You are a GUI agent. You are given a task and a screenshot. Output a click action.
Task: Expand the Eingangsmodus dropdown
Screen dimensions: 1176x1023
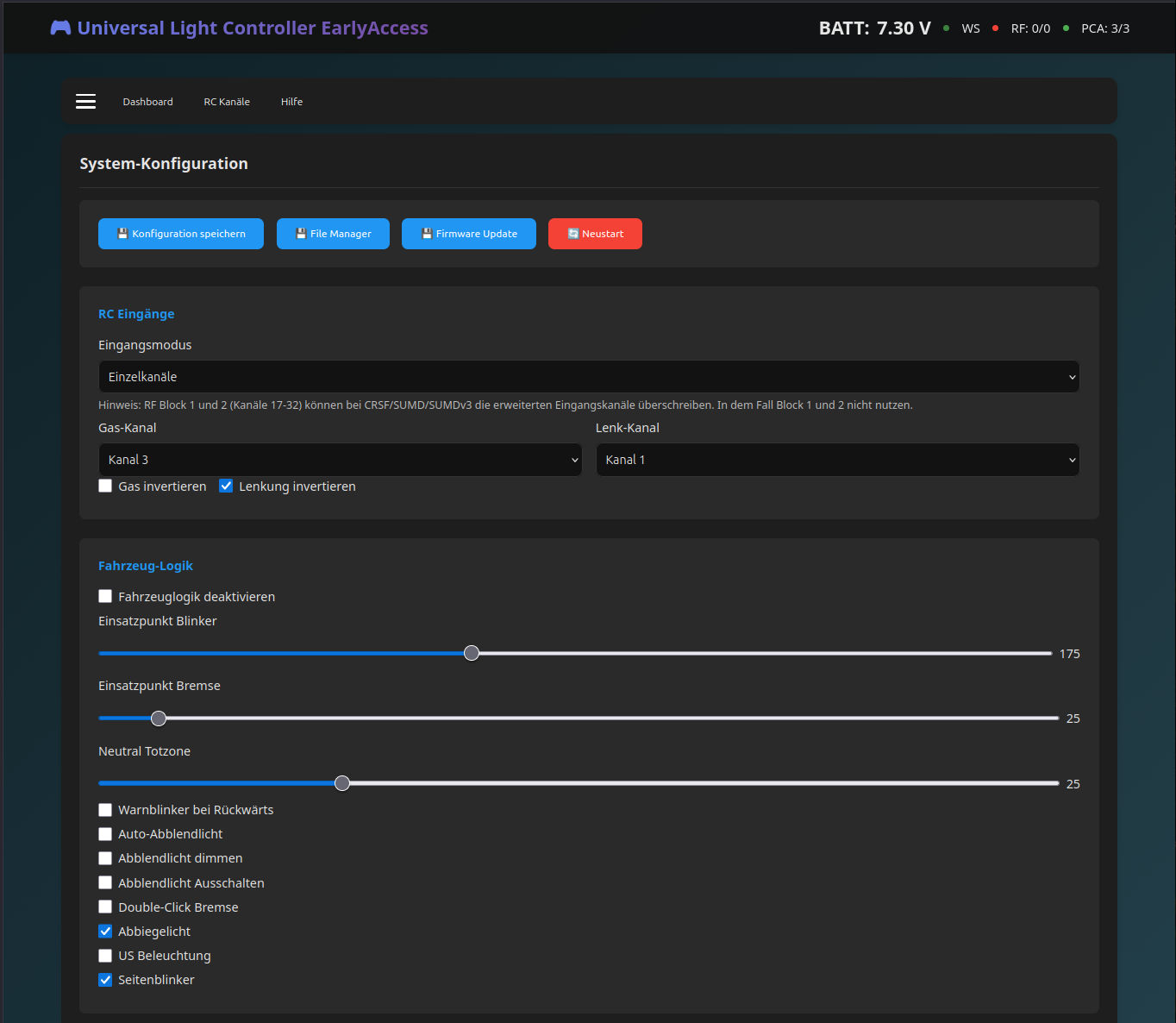pyautogui.click(x=588, y=377)
